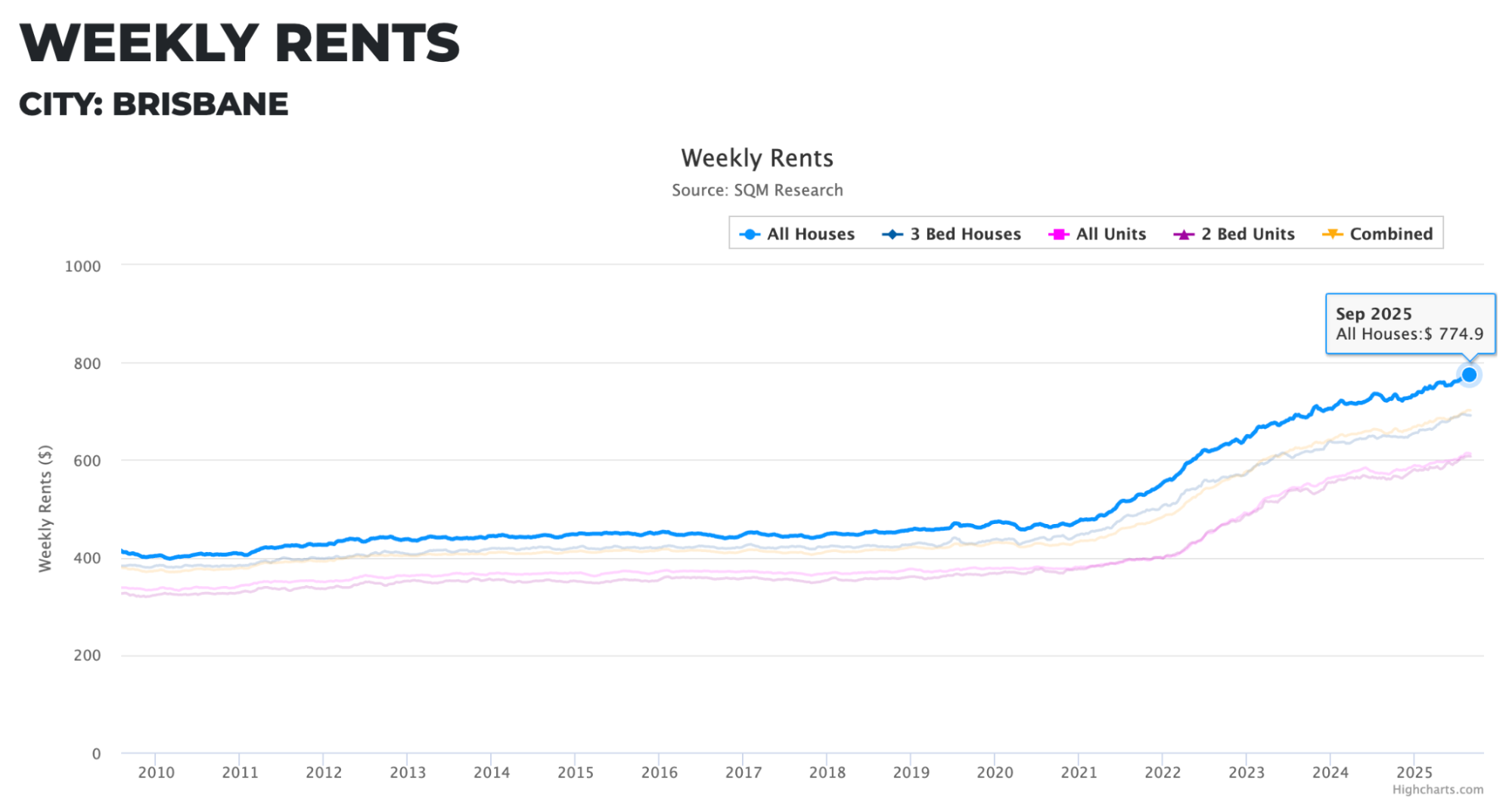The height and width of the screenshot is (800, 1512).
Task: Show the All Units series
Action: click(1111, 234)
